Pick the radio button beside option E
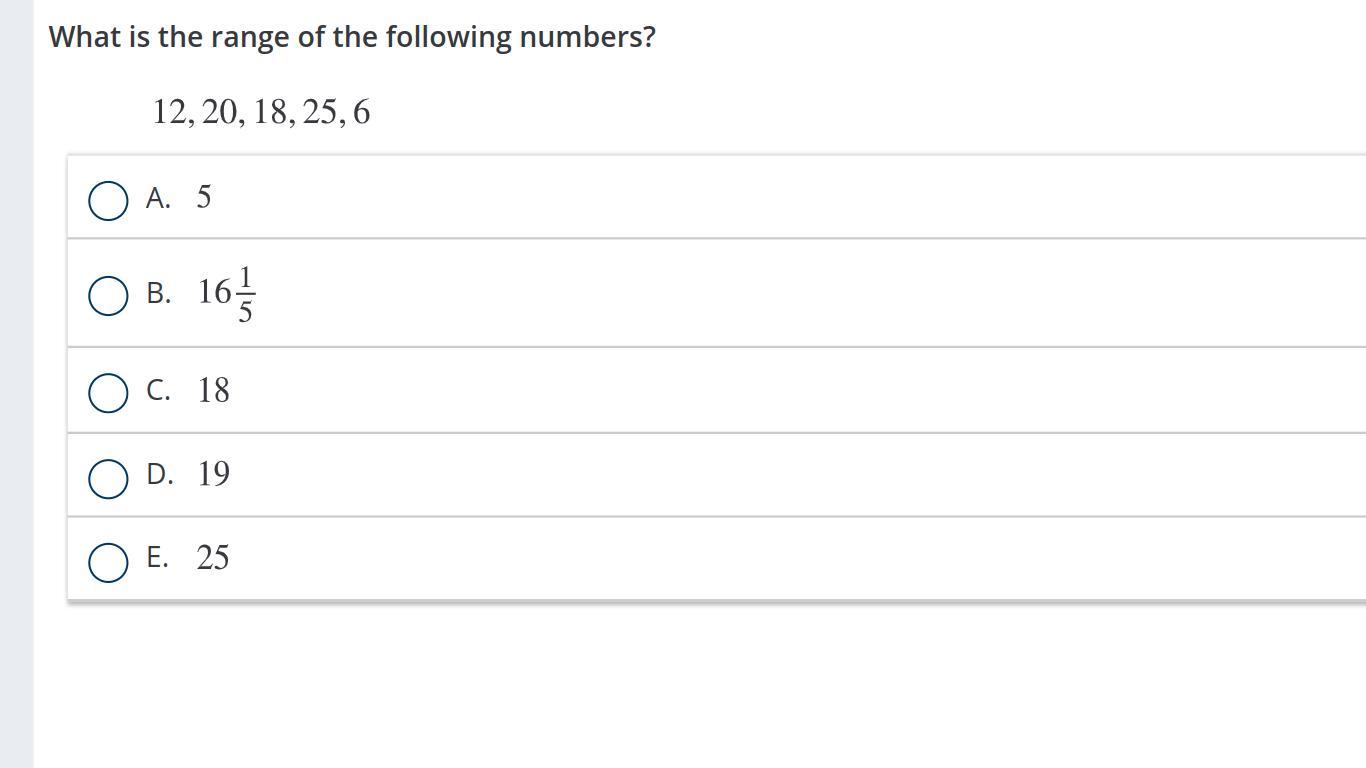This screenshot has height=768, width=1366. [x=108, y=562]
